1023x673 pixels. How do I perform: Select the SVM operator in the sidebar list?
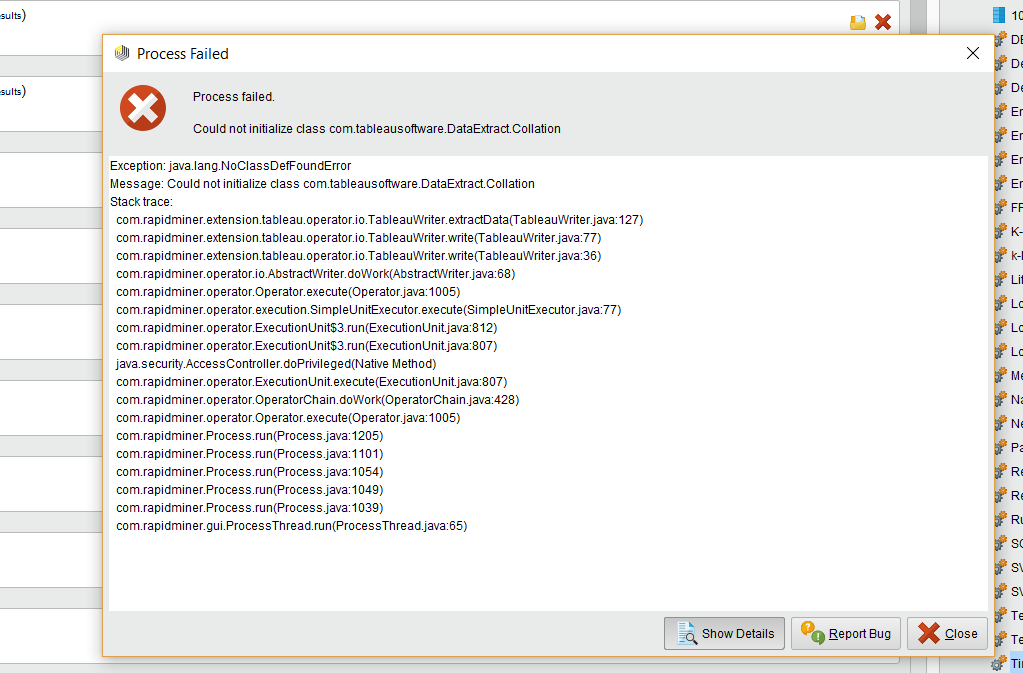click(1013, 567)
